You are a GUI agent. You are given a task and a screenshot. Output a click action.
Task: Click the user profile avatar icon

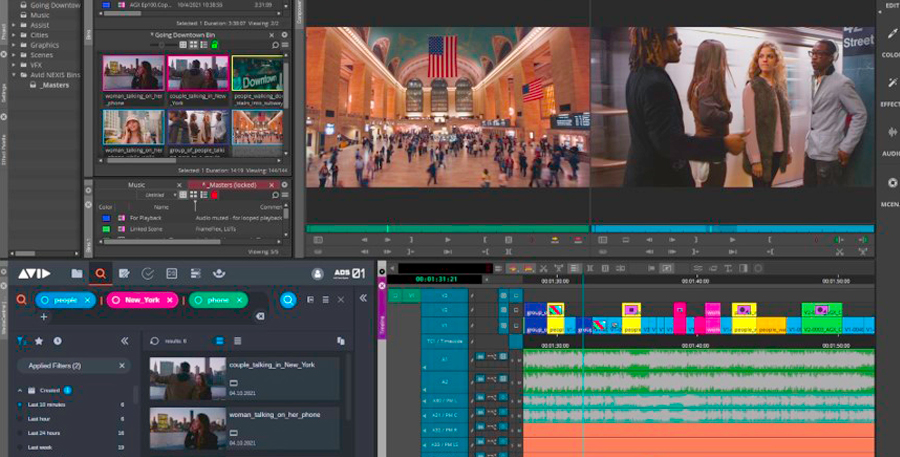pos(317,274)
